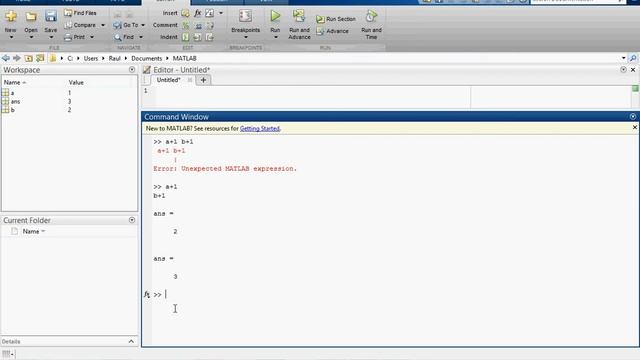The image size is (640, 360).
Task: Sort Workspace by Name column header
Action: 15,82
